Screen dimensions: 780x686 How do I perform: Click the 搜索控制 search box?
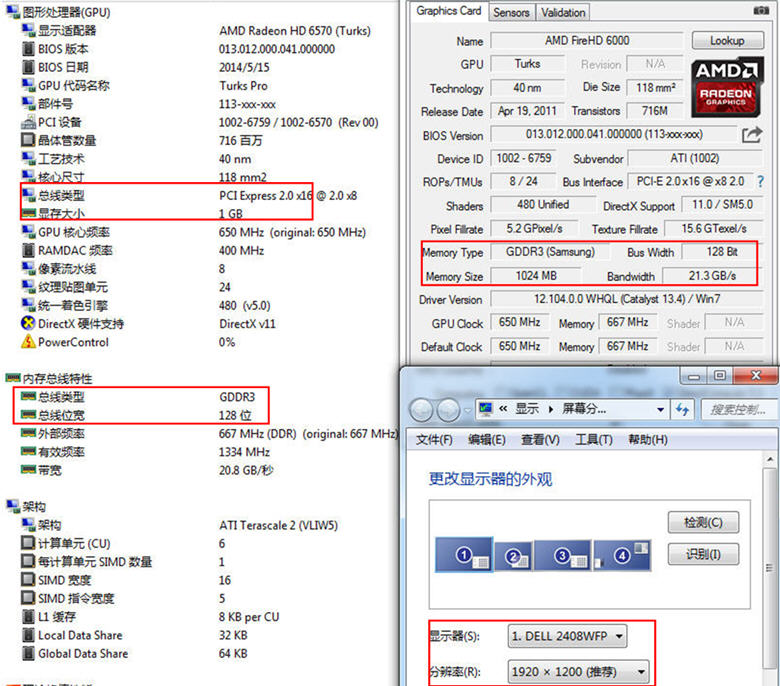pyautogui.click(x=738, y=409)
